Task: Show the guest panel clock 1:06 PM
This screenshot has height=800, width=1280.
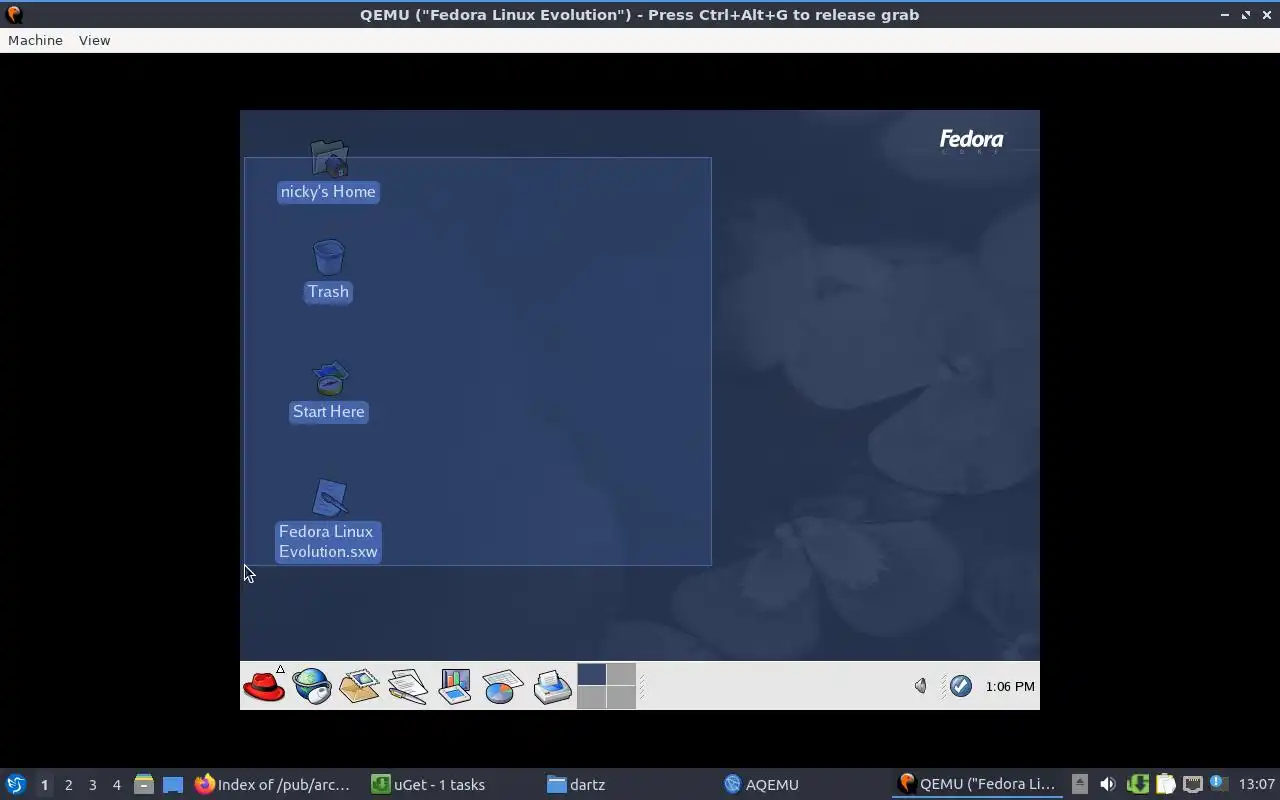Action: (x=1010, y=686)
